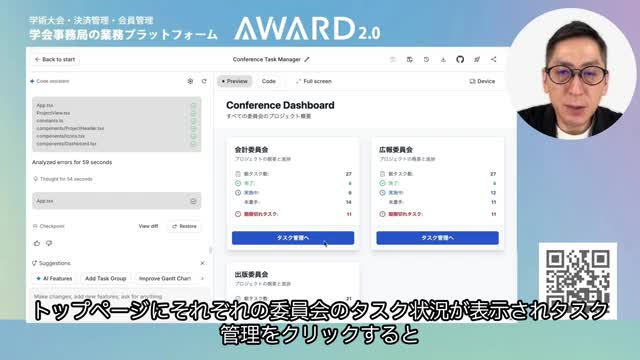Edit the Conference Task Manager title pencil
The width and height of the screenshot is (640, 360).
(x=307, y=60)
